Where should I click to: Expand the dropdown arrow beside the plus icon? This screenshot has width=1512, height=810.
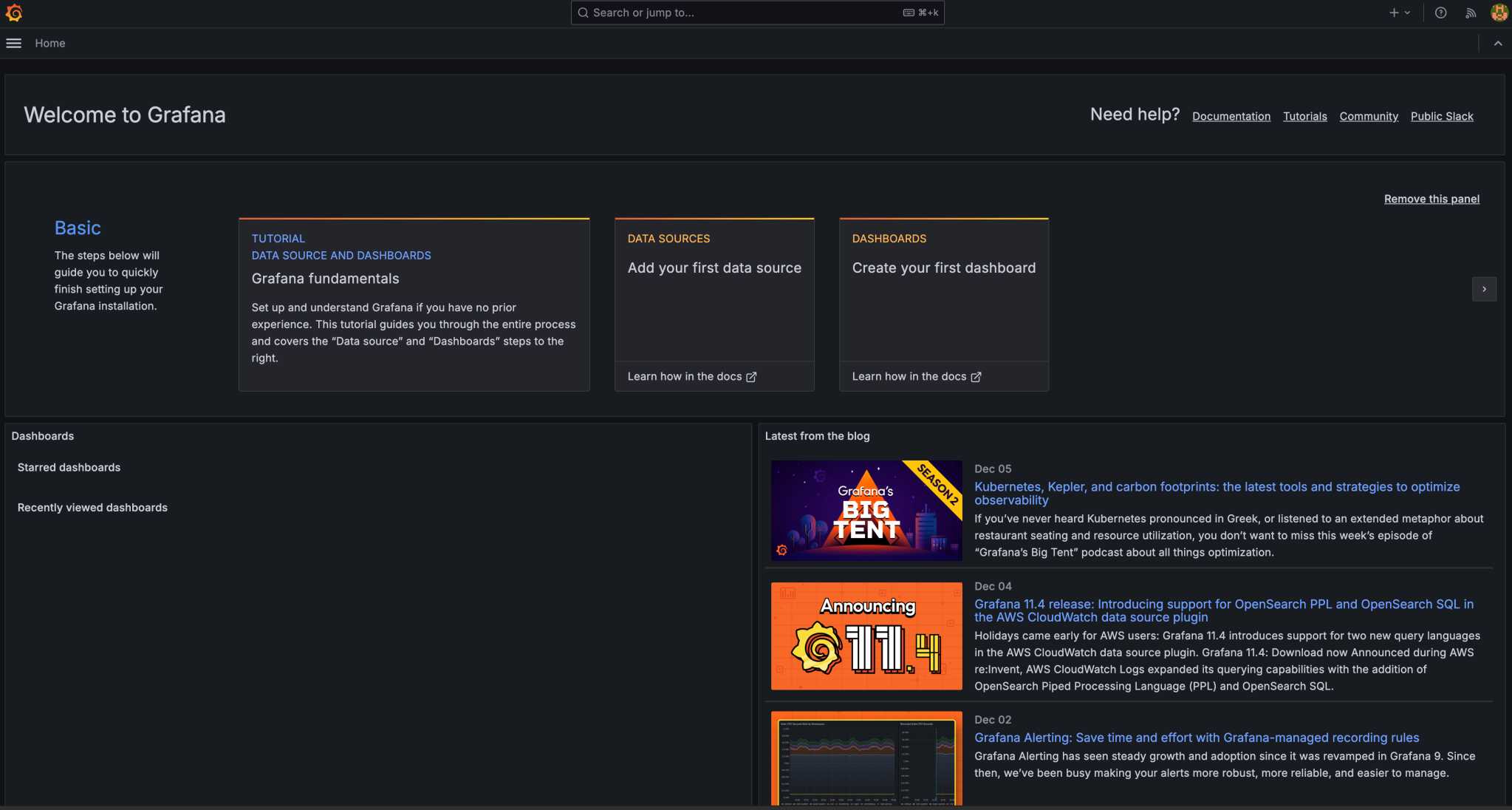(x=1407, y=13)
